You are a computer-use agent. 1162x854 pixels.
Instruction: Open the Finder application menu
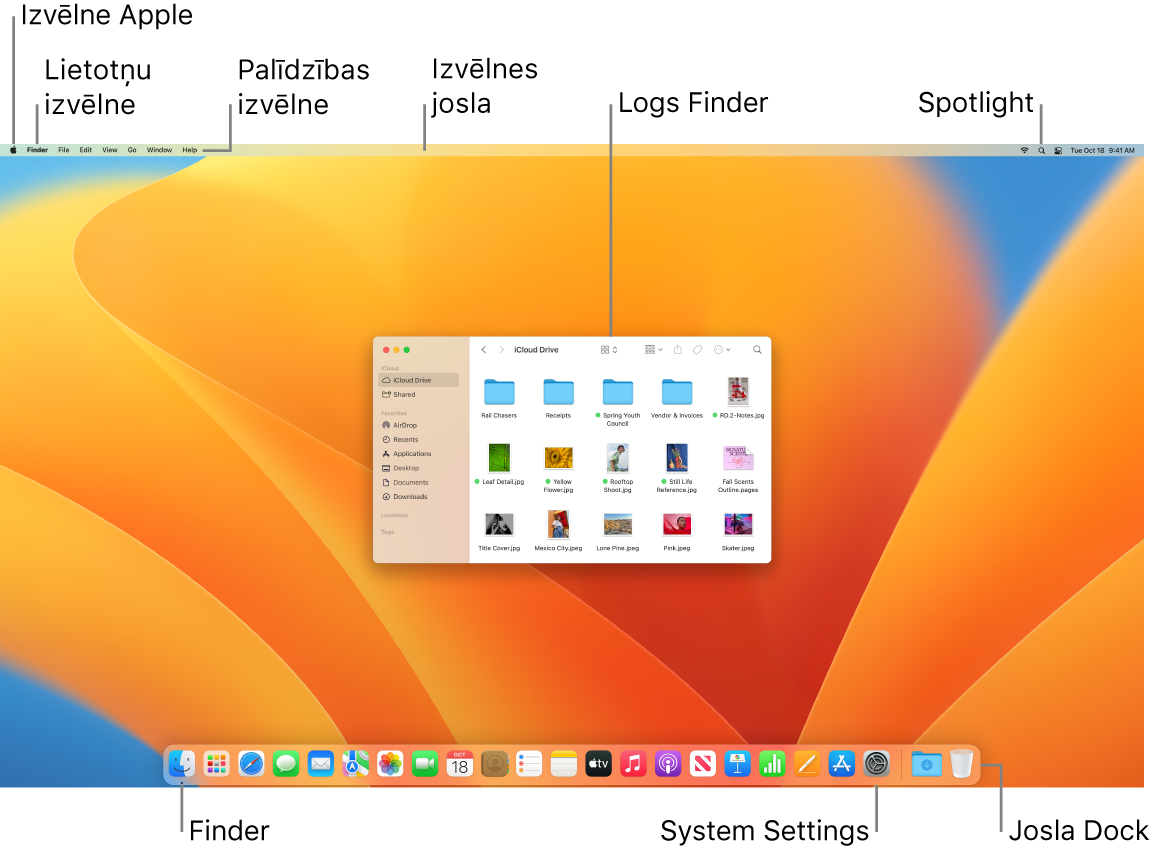[x=37, y=150]
